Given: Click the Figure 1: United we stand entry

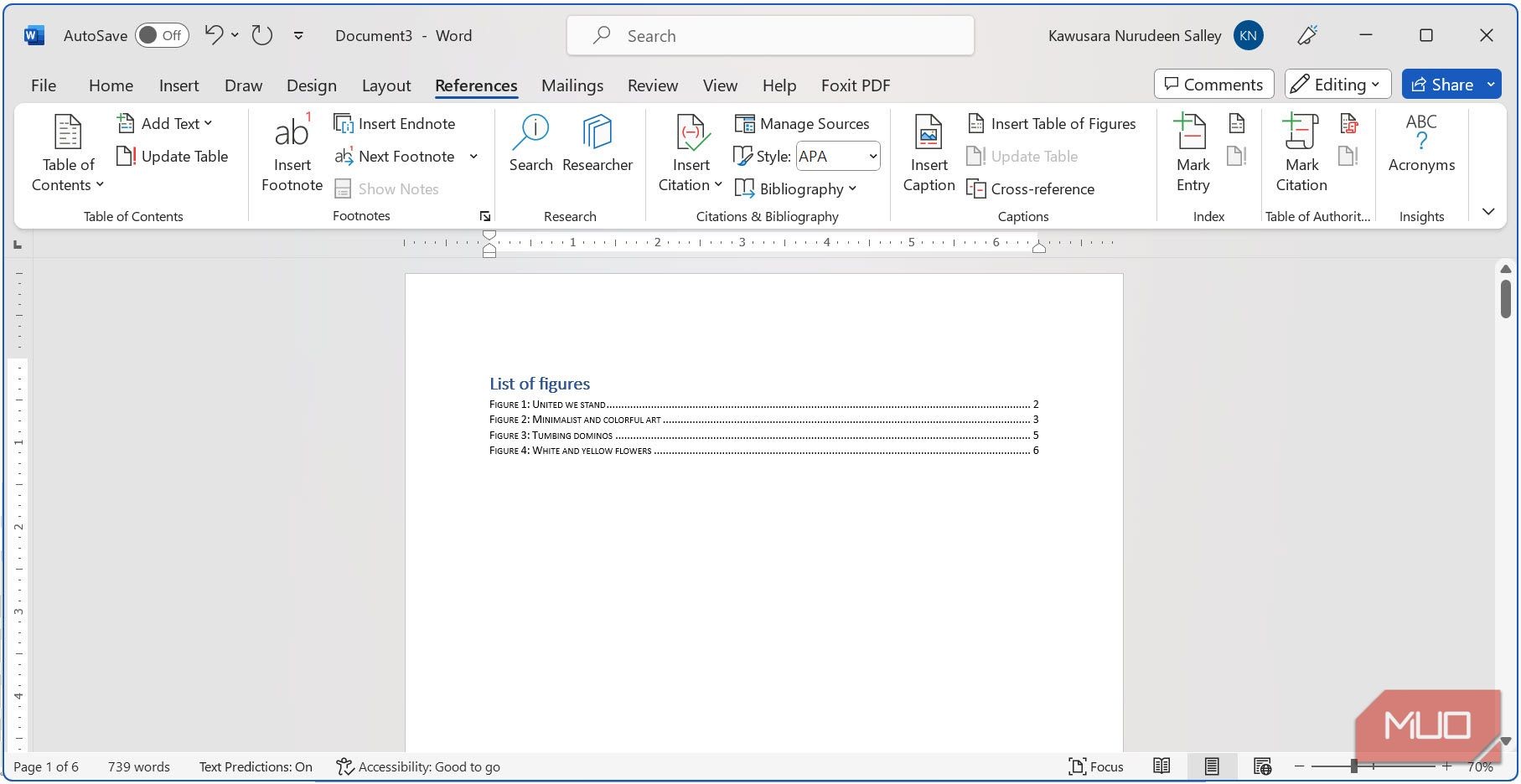Looking at the screenshot, I should click(763, 405).
